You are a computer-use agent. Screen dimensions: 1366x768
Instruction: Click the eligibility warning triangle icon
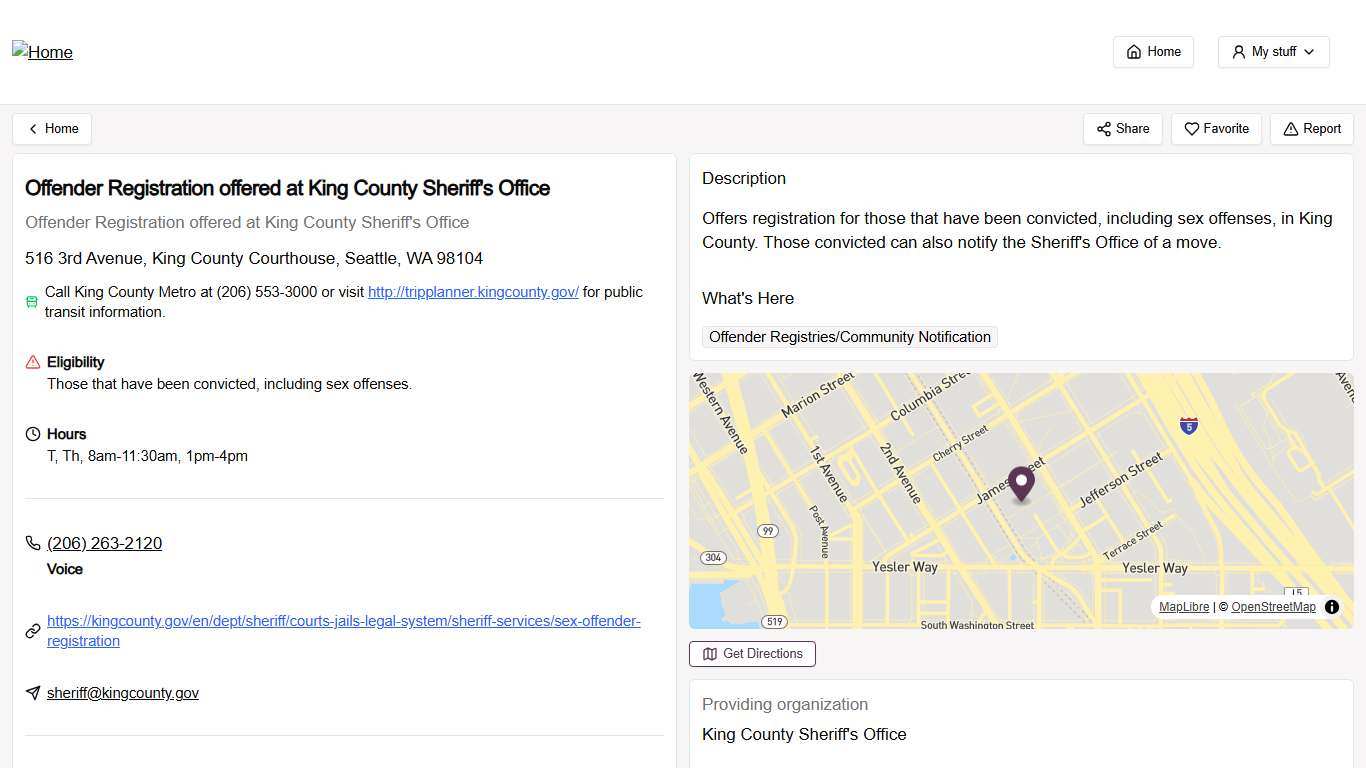[x=30, y=361]
